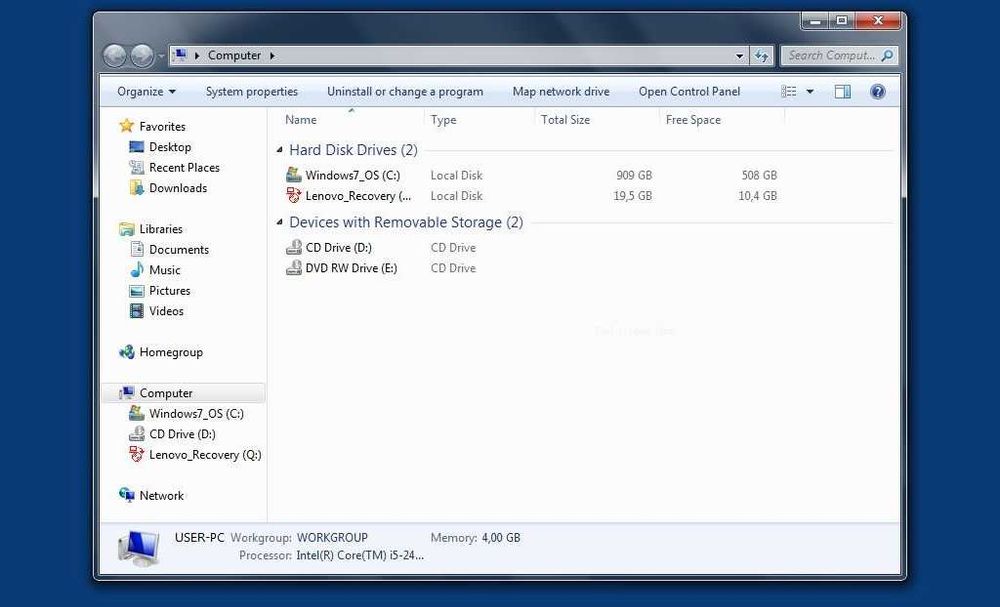
Task: Click the magnifier icon in search box
Action: pos(887,55)
